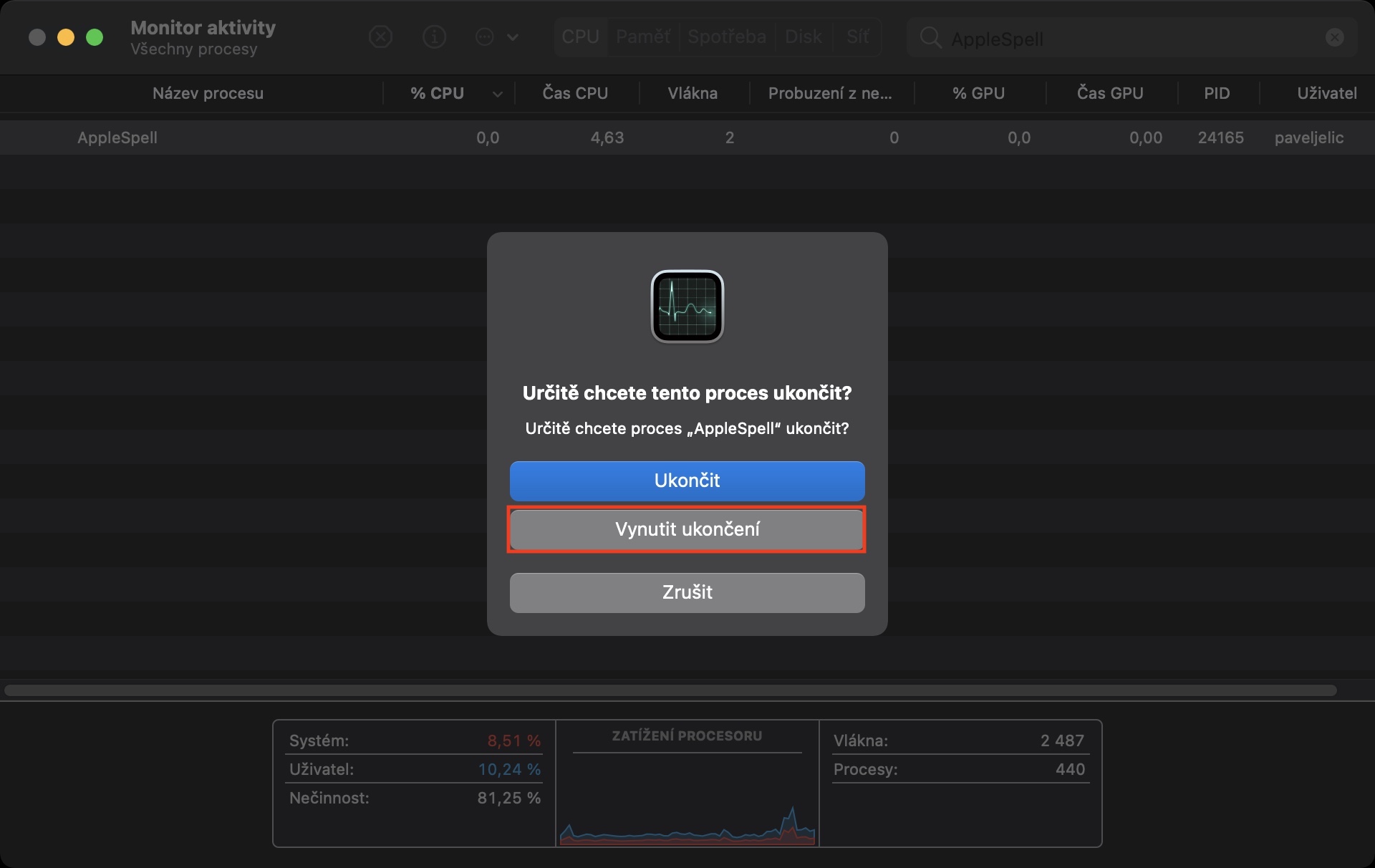Image resolution: width=1375 pixels, height=868 pixels.
Task: Switch to the Disk tab
Action: (803, 37)
